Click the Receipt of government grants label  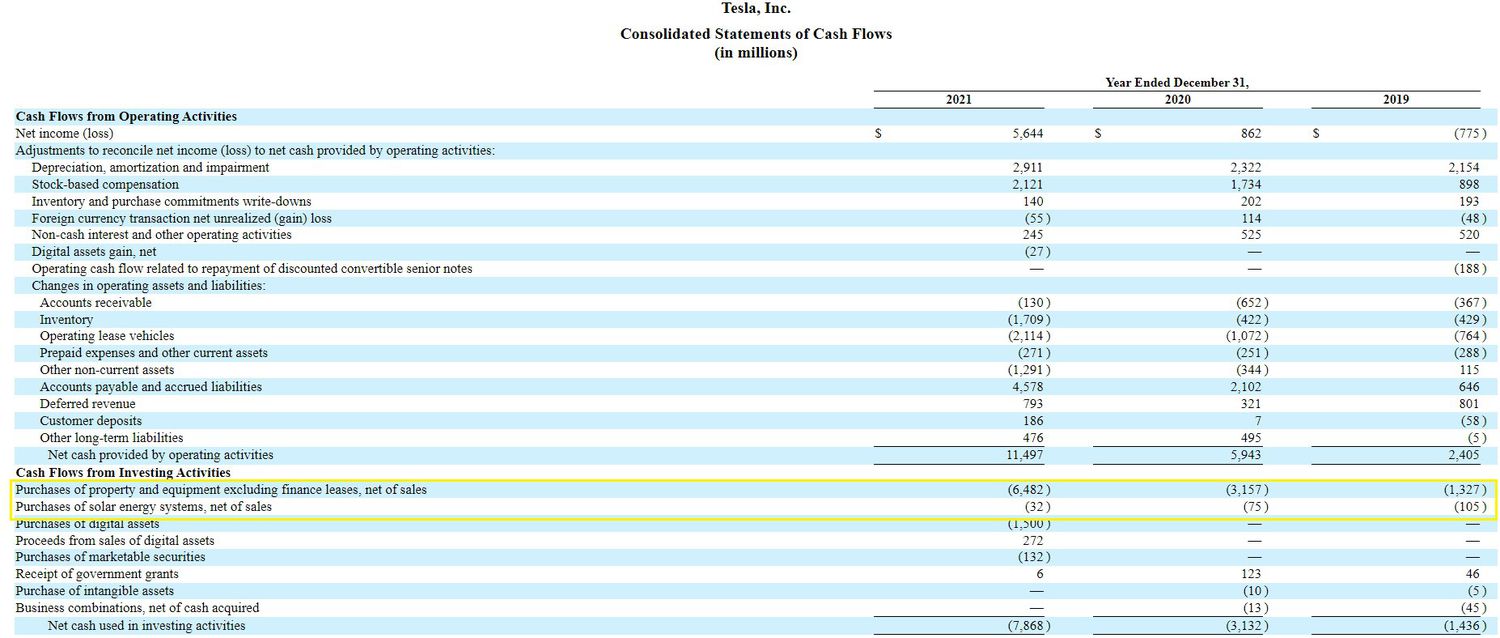click(97, 574)
